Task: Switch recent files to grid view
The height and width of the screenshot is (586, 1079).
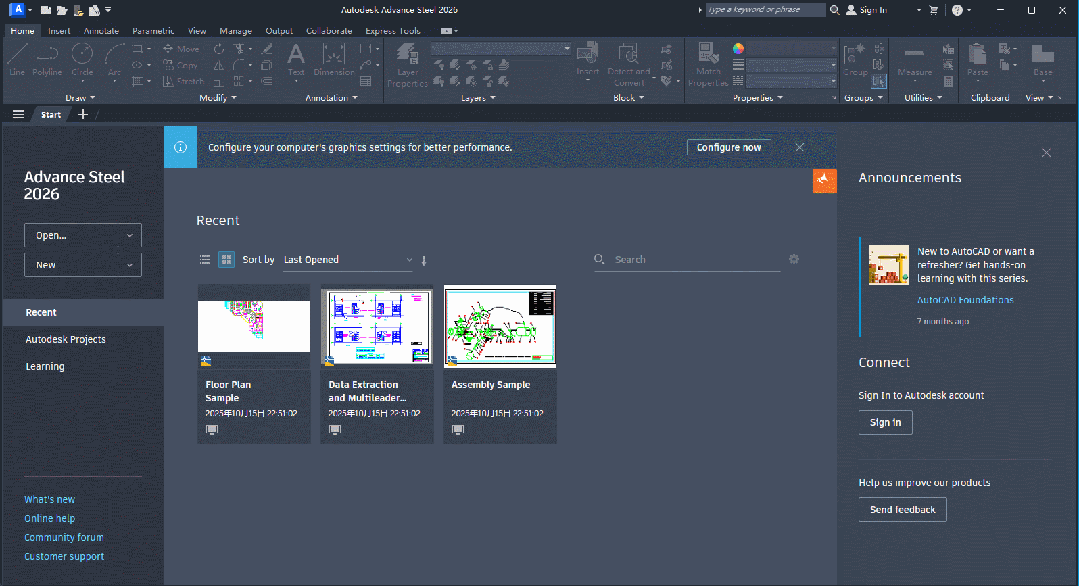Action: click(x=226, y=259)
